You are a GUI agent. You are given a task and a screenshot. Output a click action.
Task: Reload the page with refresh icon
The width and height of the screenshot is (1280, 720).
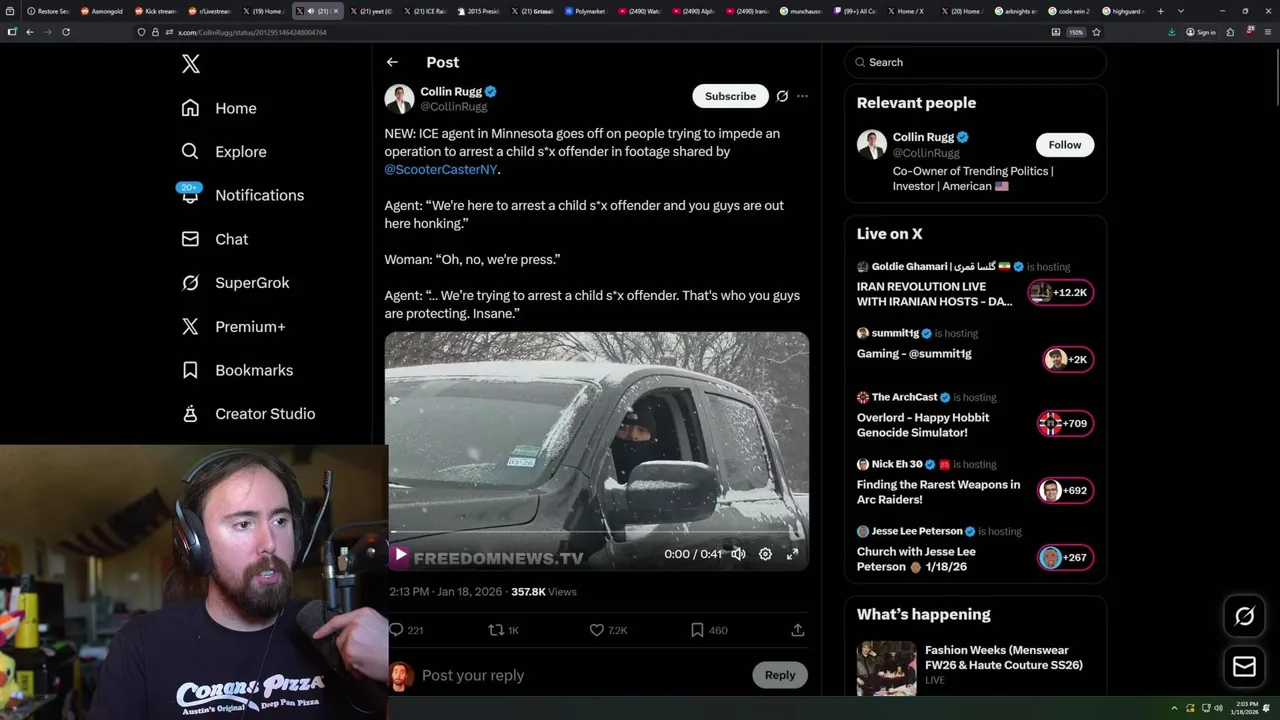coord(66,32)
